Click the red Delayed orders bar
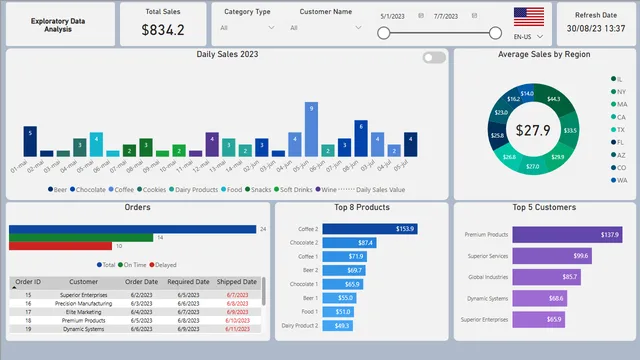This screenshot has width=640, height=360. [x=60, y=246]
